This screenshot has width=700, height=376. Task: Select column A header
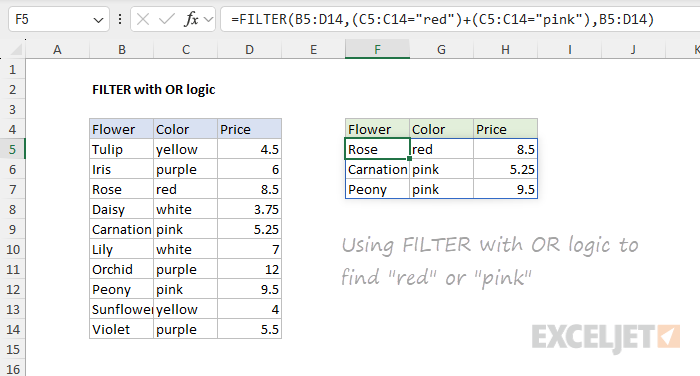pos(57,49)
